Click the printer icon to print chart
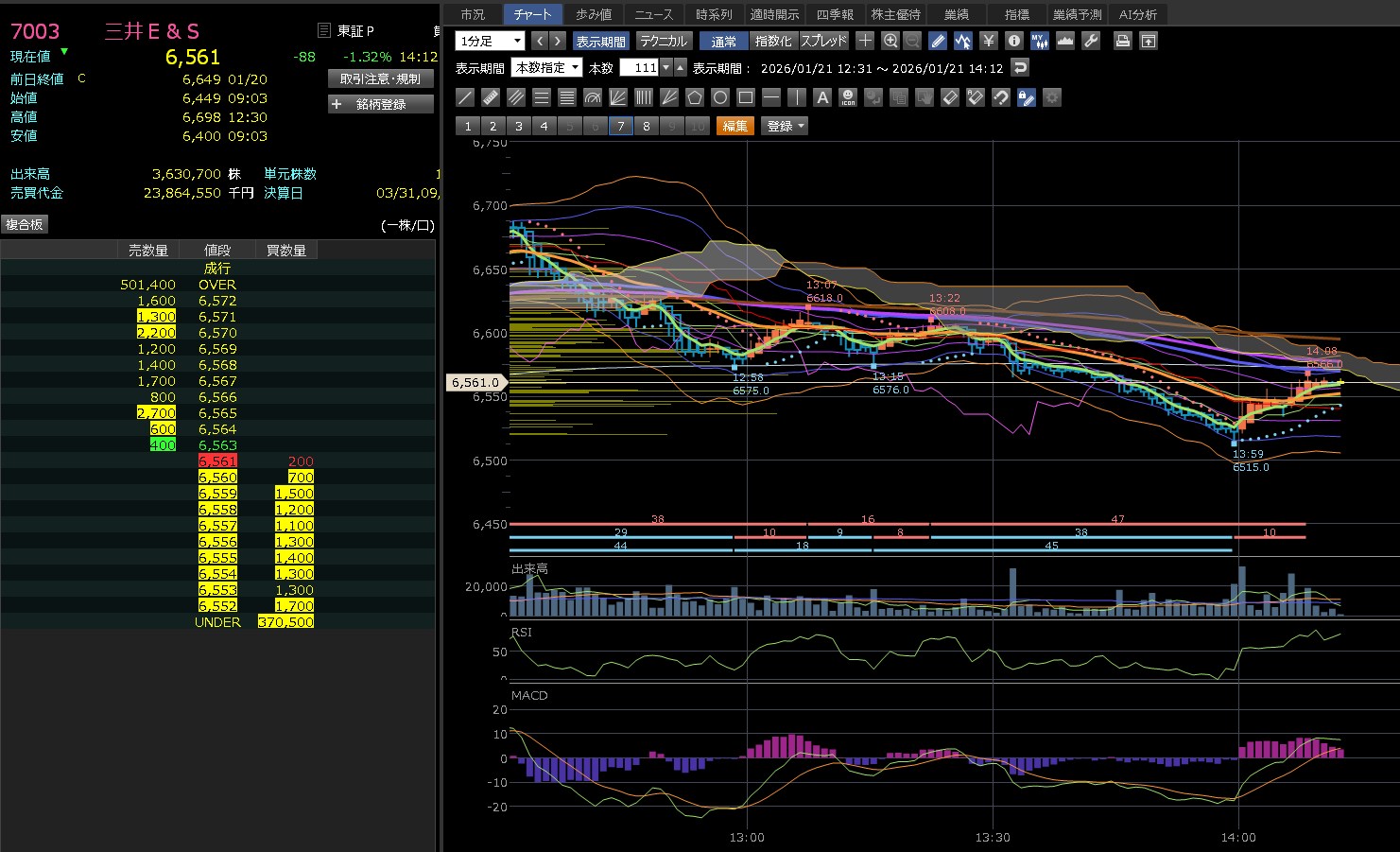This screenshot has height=852, width=1400. tap(1122, 41)
